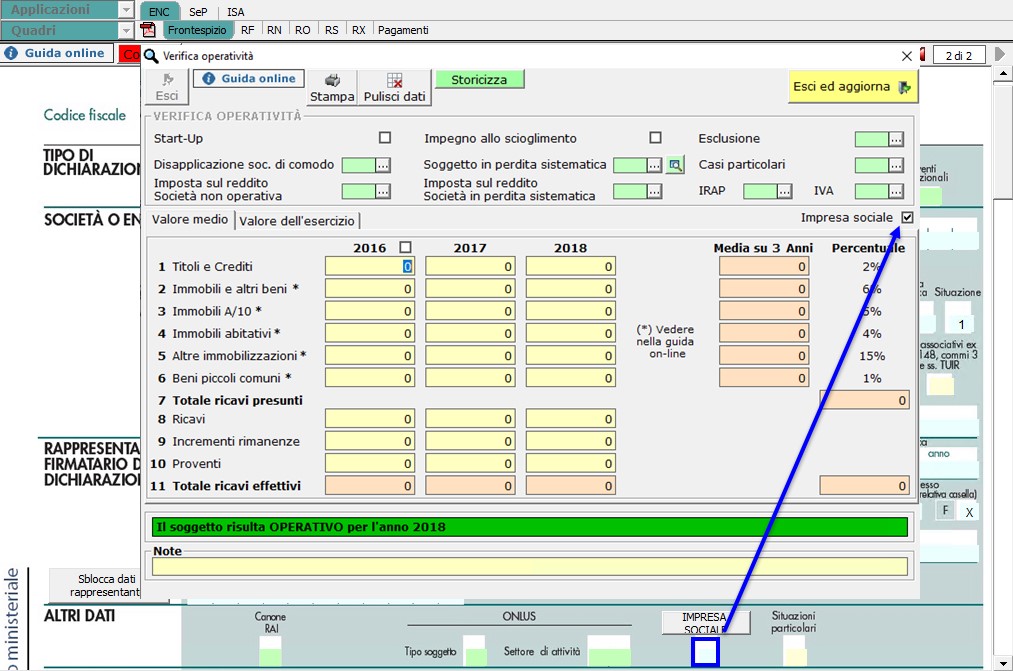Click Incrementi rimanenze 2017 field
The image size is (1013, 671).
(x=470, y=441)
